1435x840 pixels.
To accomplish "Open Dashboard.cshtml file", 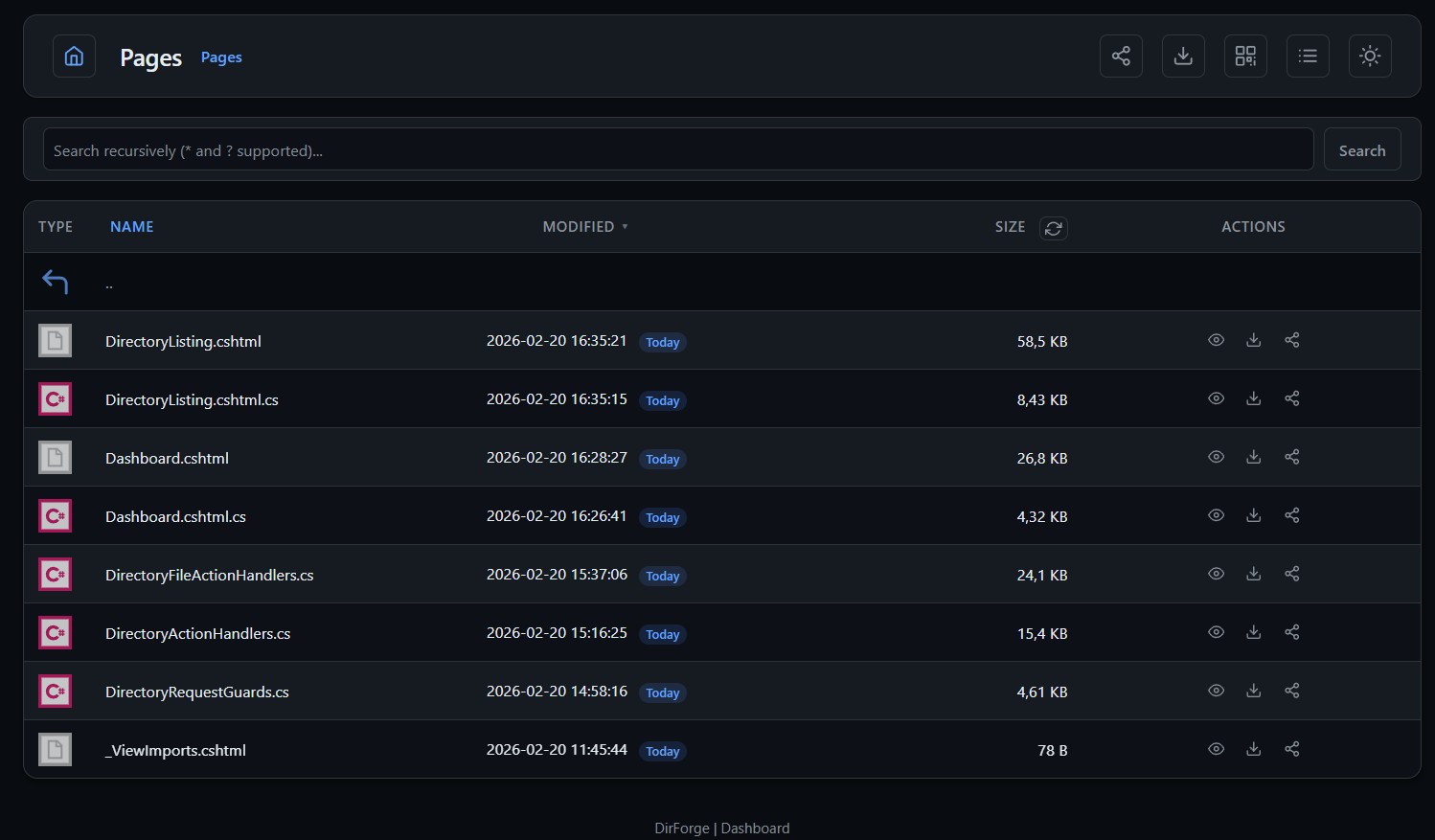I will click(167, 458).
